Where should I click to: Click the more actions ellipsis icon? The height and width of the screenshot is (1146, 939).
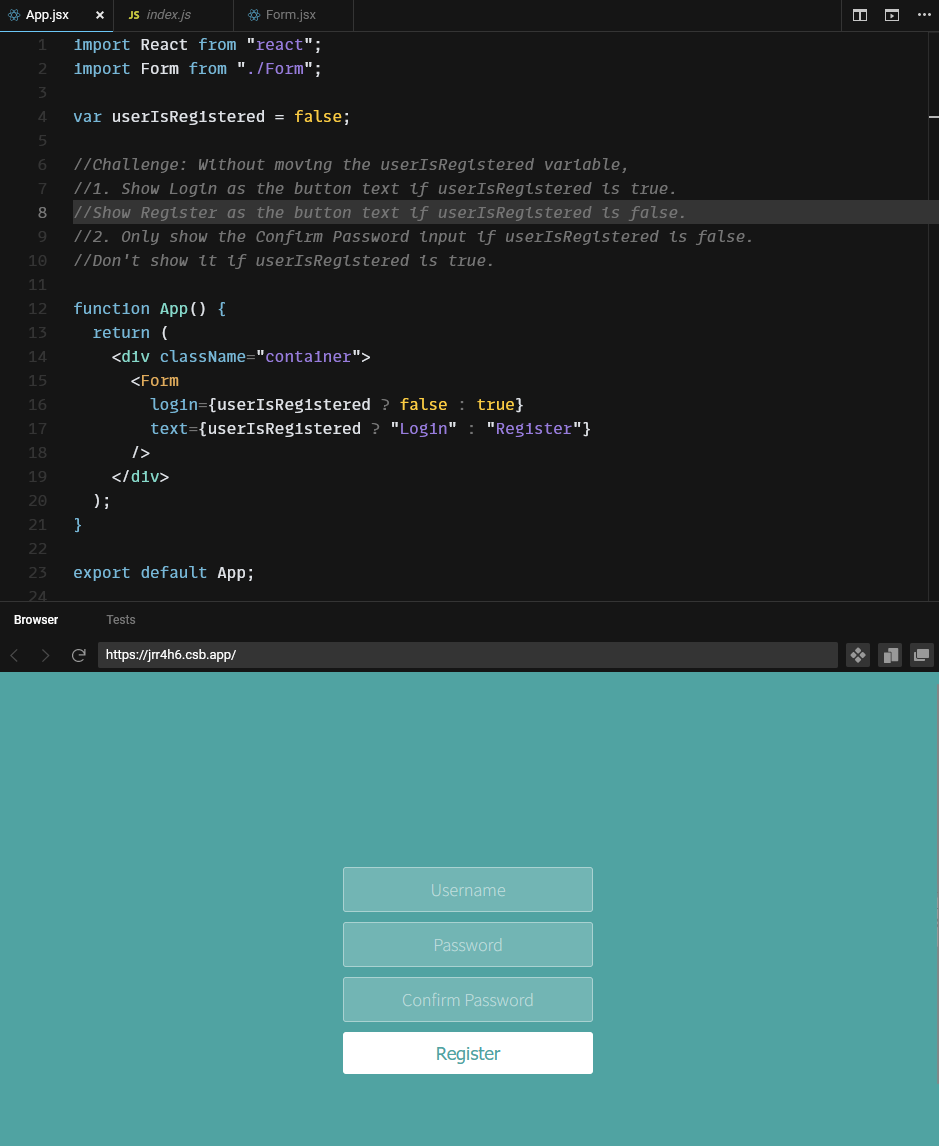[924, 15]
